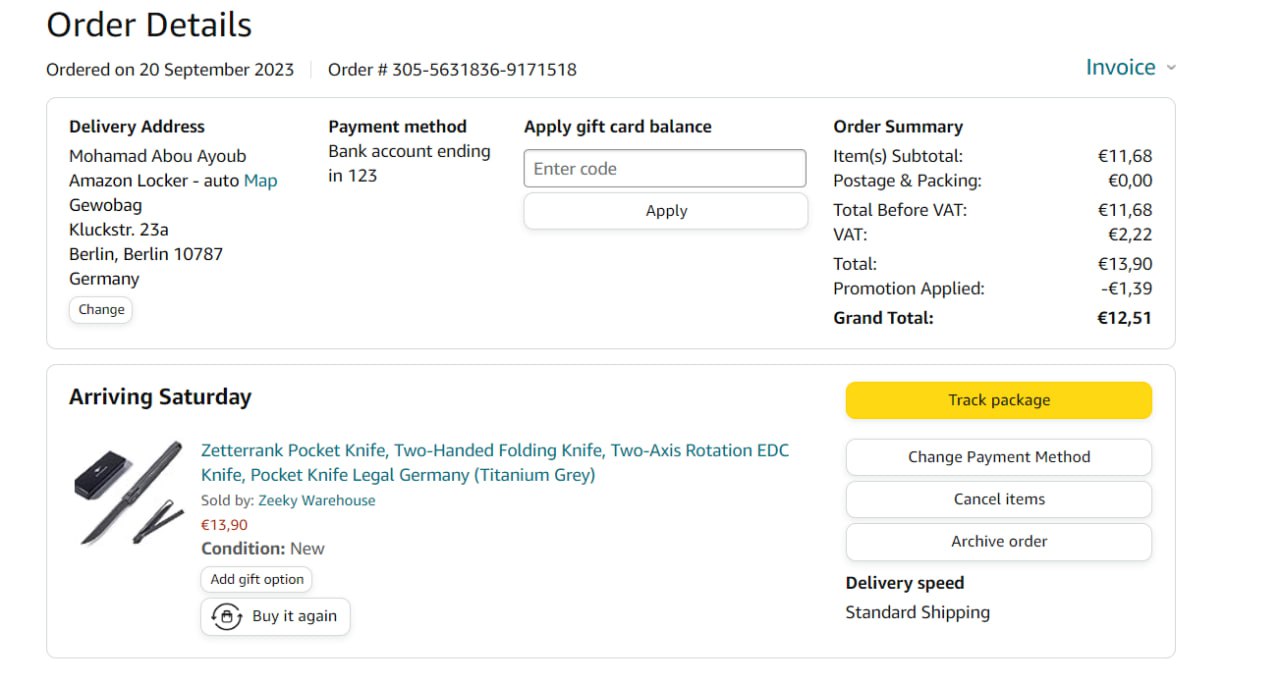Click the Buy it again cart icon
Image resolution: width=1280 pixels, height=682 pixels.
(x=227, y=616)
